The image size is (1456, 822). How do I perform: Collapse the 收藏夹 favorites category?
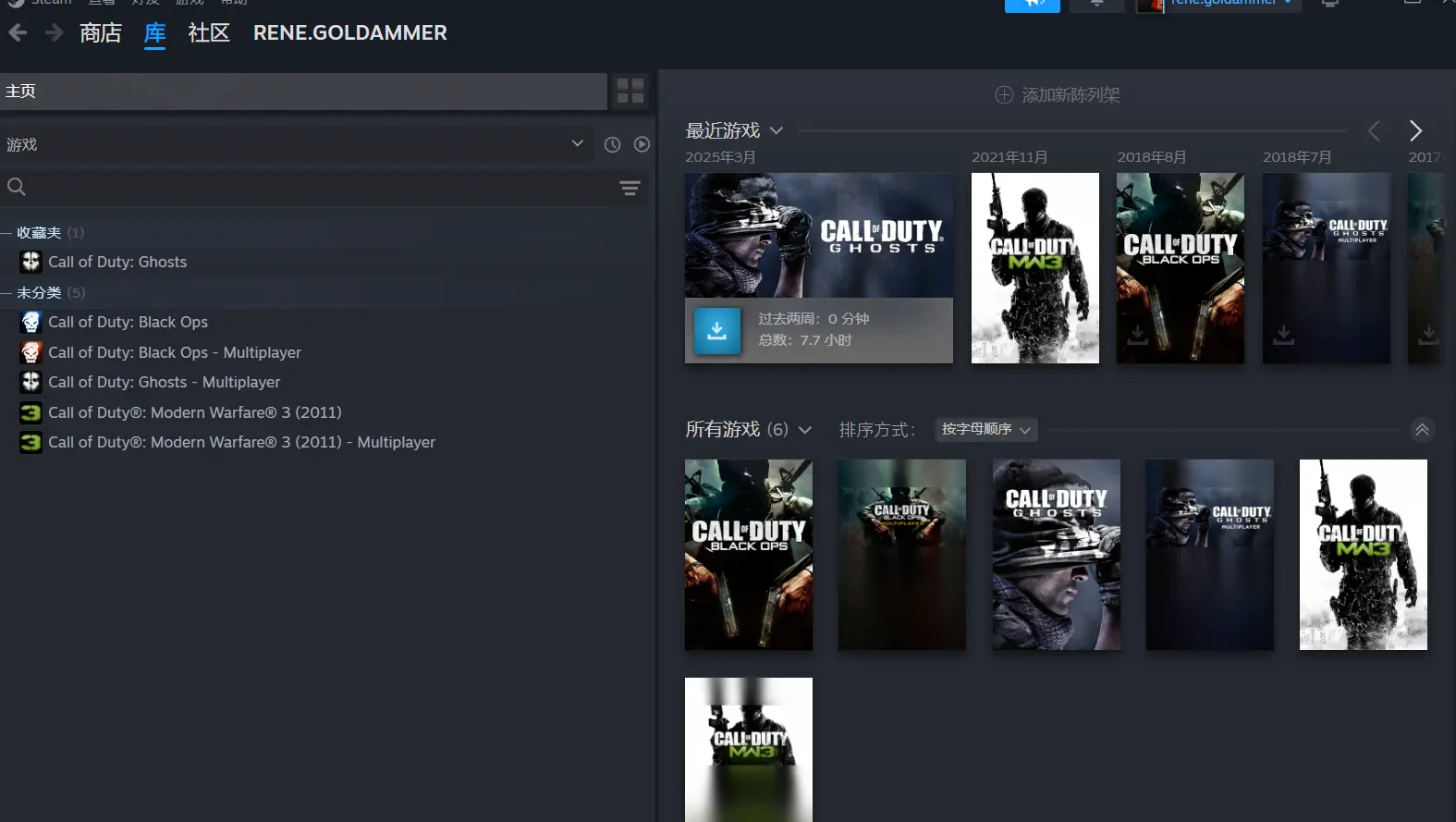(x=6, y=233)
